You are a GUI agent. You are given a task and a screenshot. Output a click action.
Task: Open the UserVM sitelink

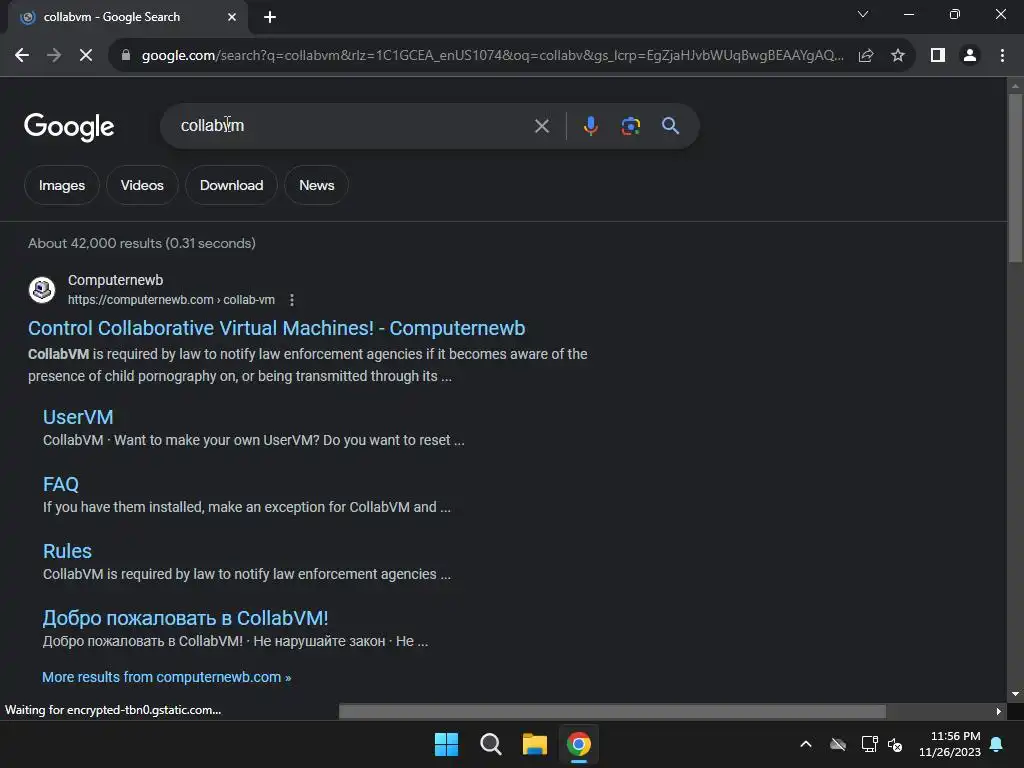coord(78,417)
